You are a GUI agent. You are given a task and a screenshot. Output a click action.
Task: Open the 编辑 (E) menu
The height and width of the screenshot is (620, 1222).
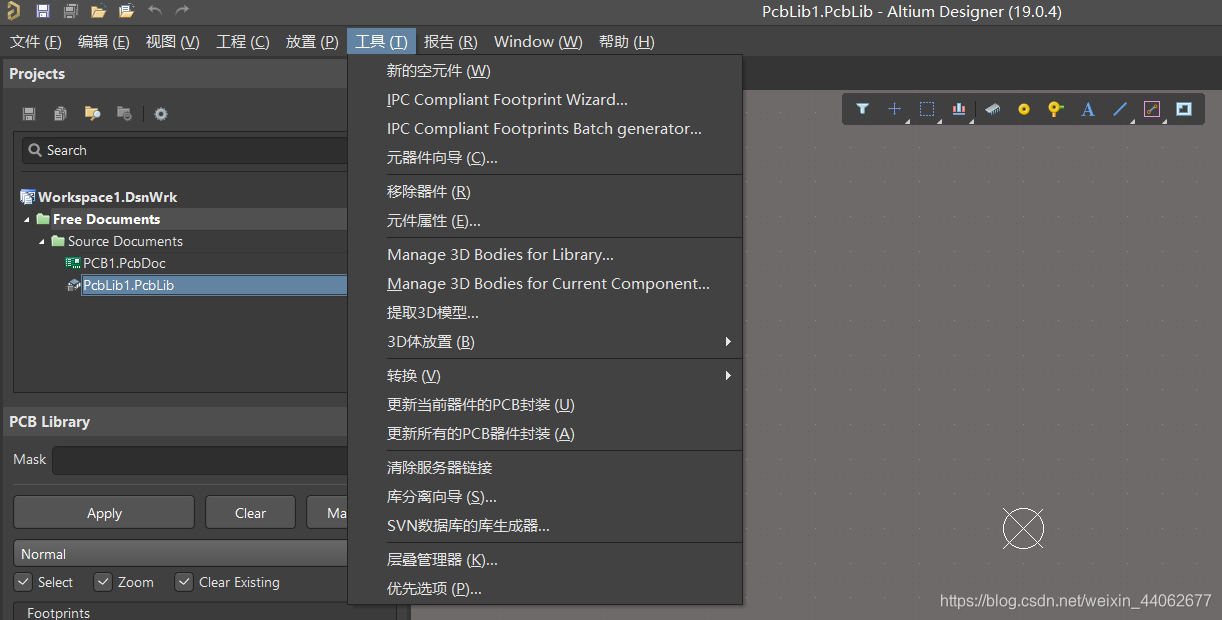point(104,41)
